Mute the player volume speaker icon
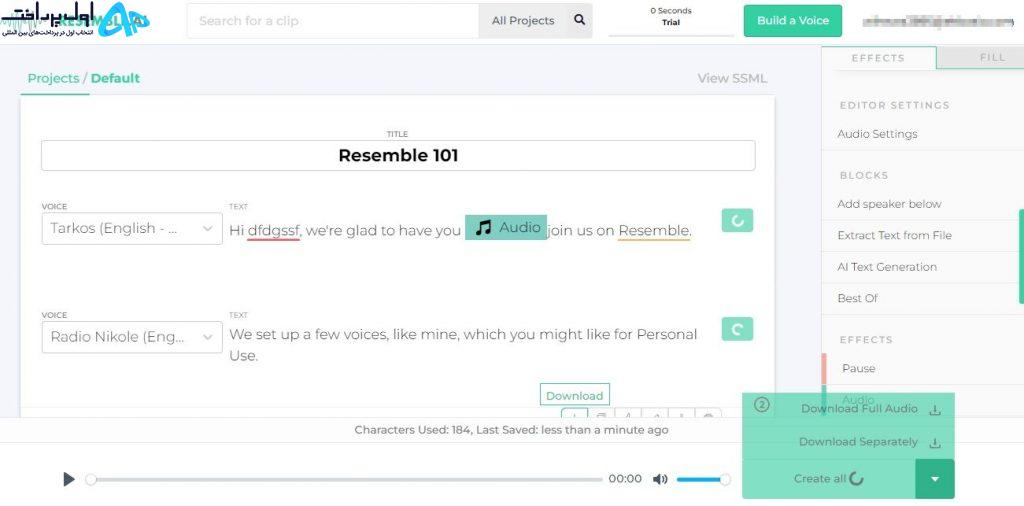The height and width of the screenshot is (506, 1024). click(660, 479)
